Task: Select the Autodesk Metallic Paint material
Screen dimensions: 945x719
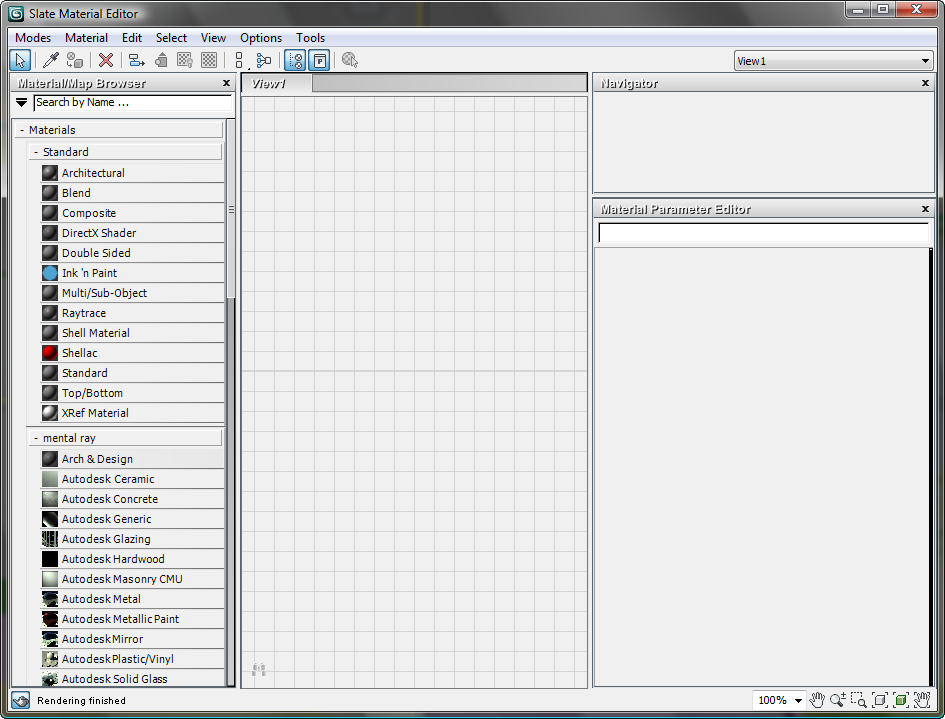Action: tap(132, 619)
